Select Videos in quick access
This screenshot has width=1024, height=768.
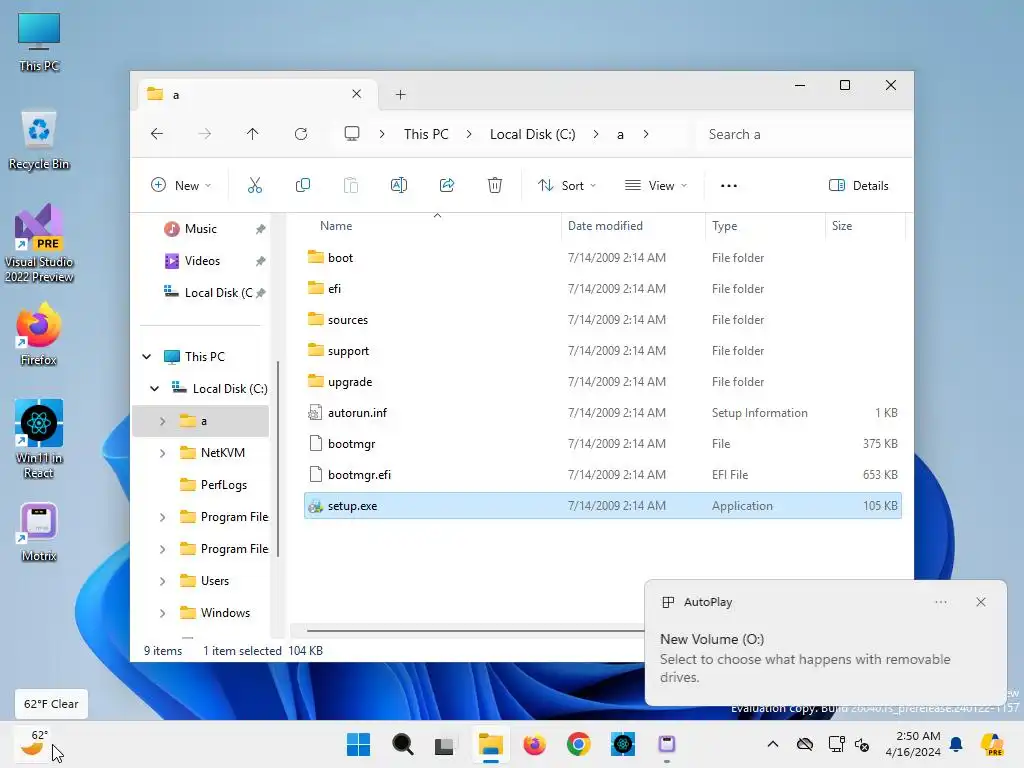(x=202, y=261)
